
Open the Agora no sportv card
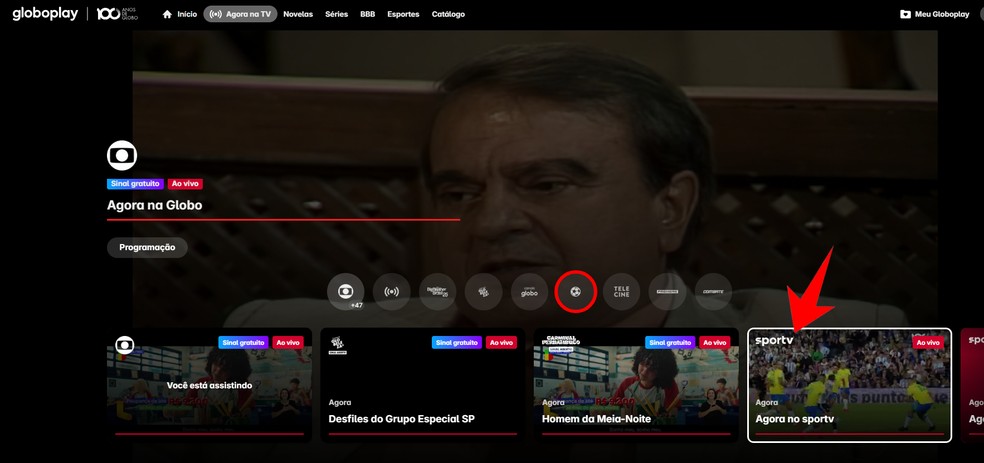coord(850,385)
